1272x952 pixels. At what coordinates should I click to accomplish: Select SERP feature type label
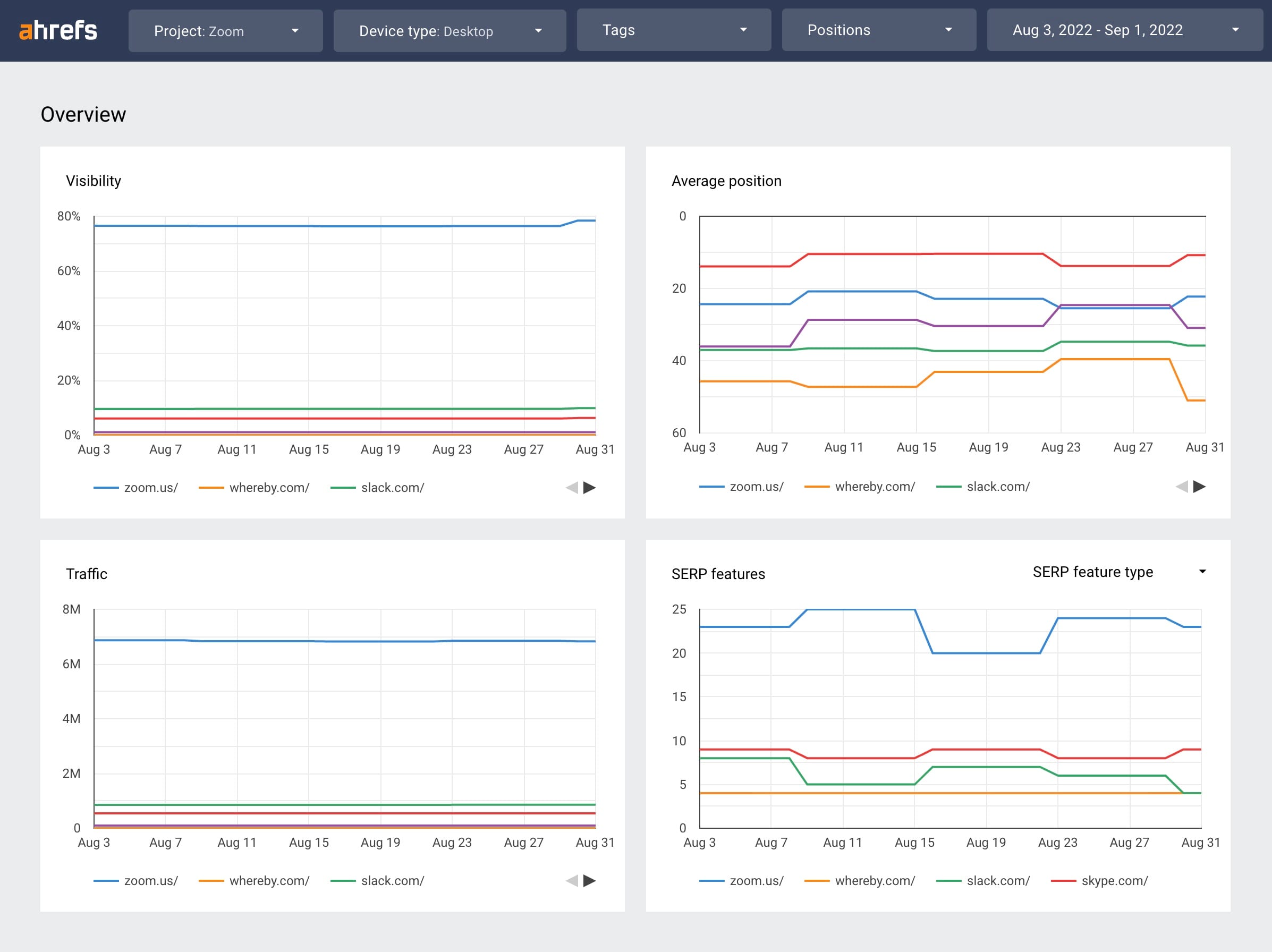[x=1092, y=572]
